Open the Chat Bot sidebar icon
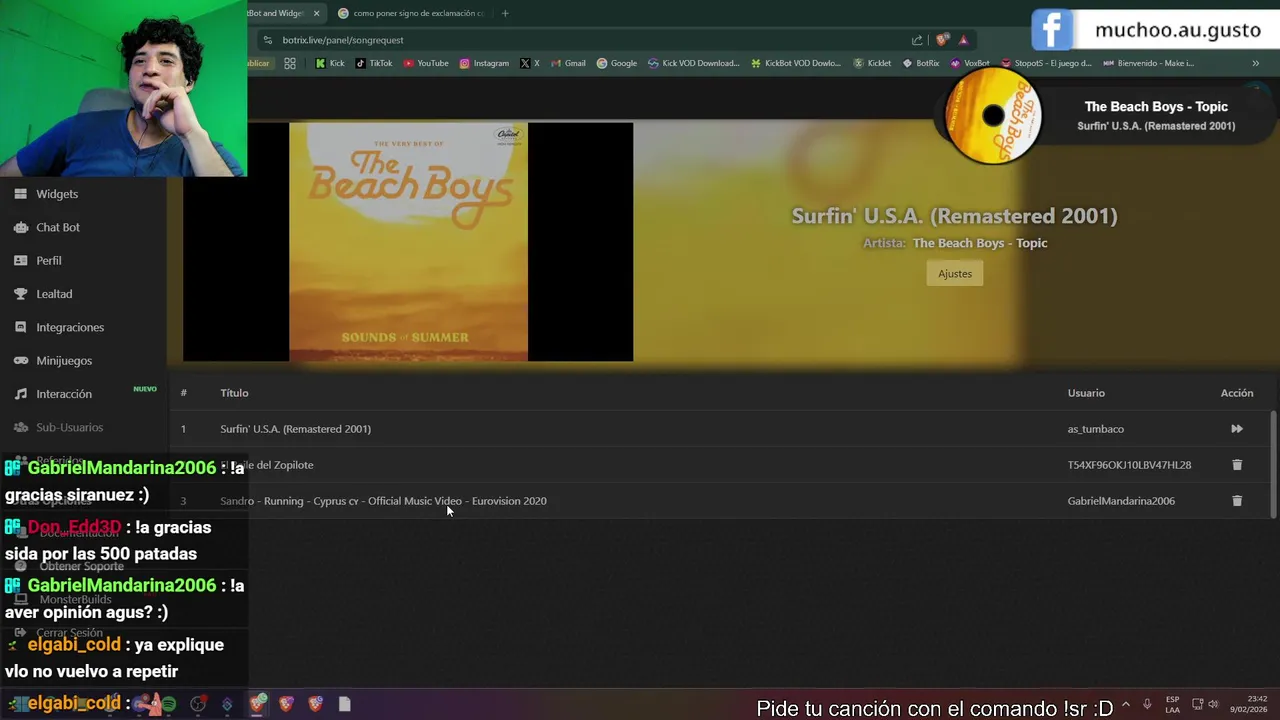This screenshot has height=720, width=1280. click(x=20, y=227)
